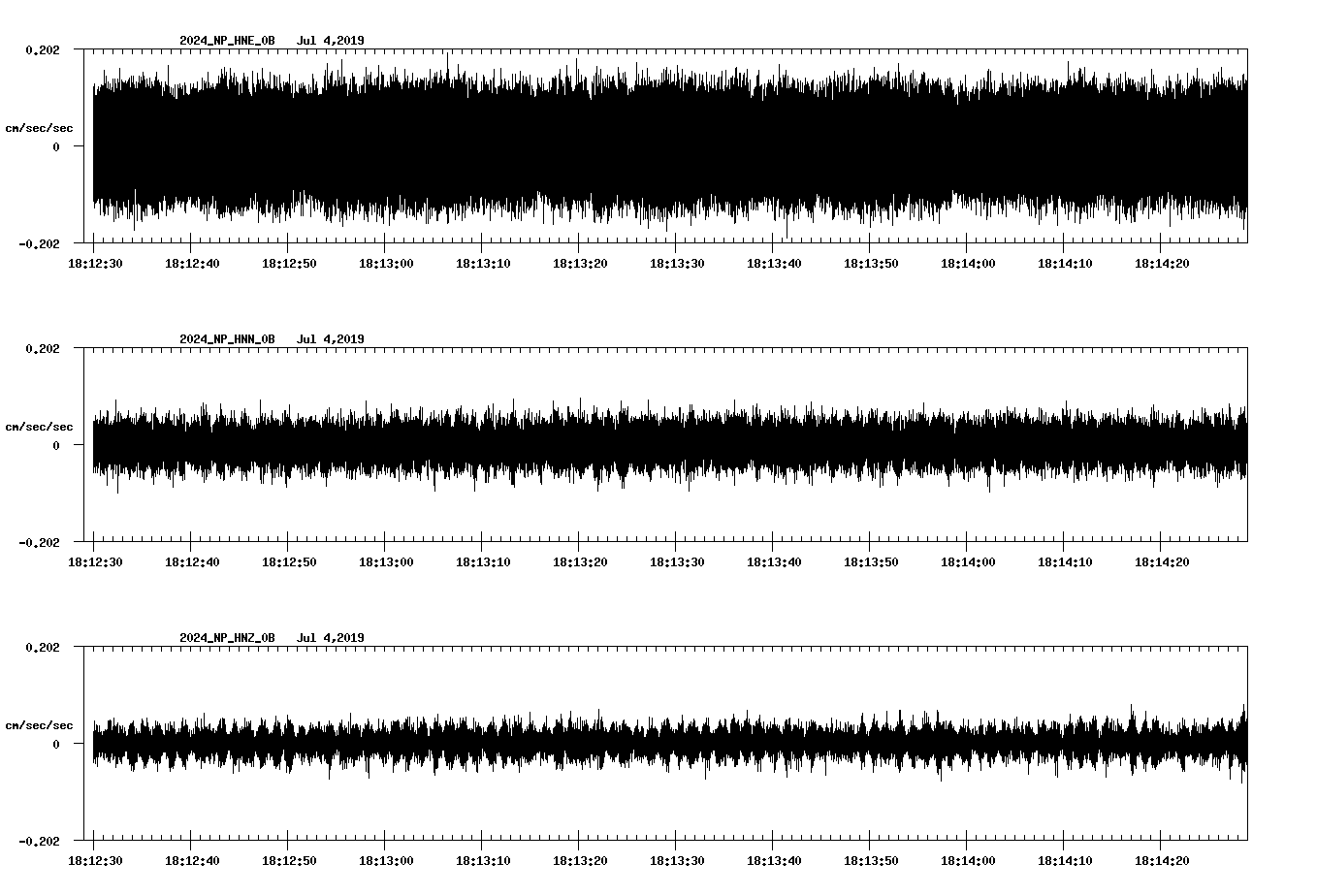Click the HNZ plot cm/sec/sec axis label

(x=39, y=725)
